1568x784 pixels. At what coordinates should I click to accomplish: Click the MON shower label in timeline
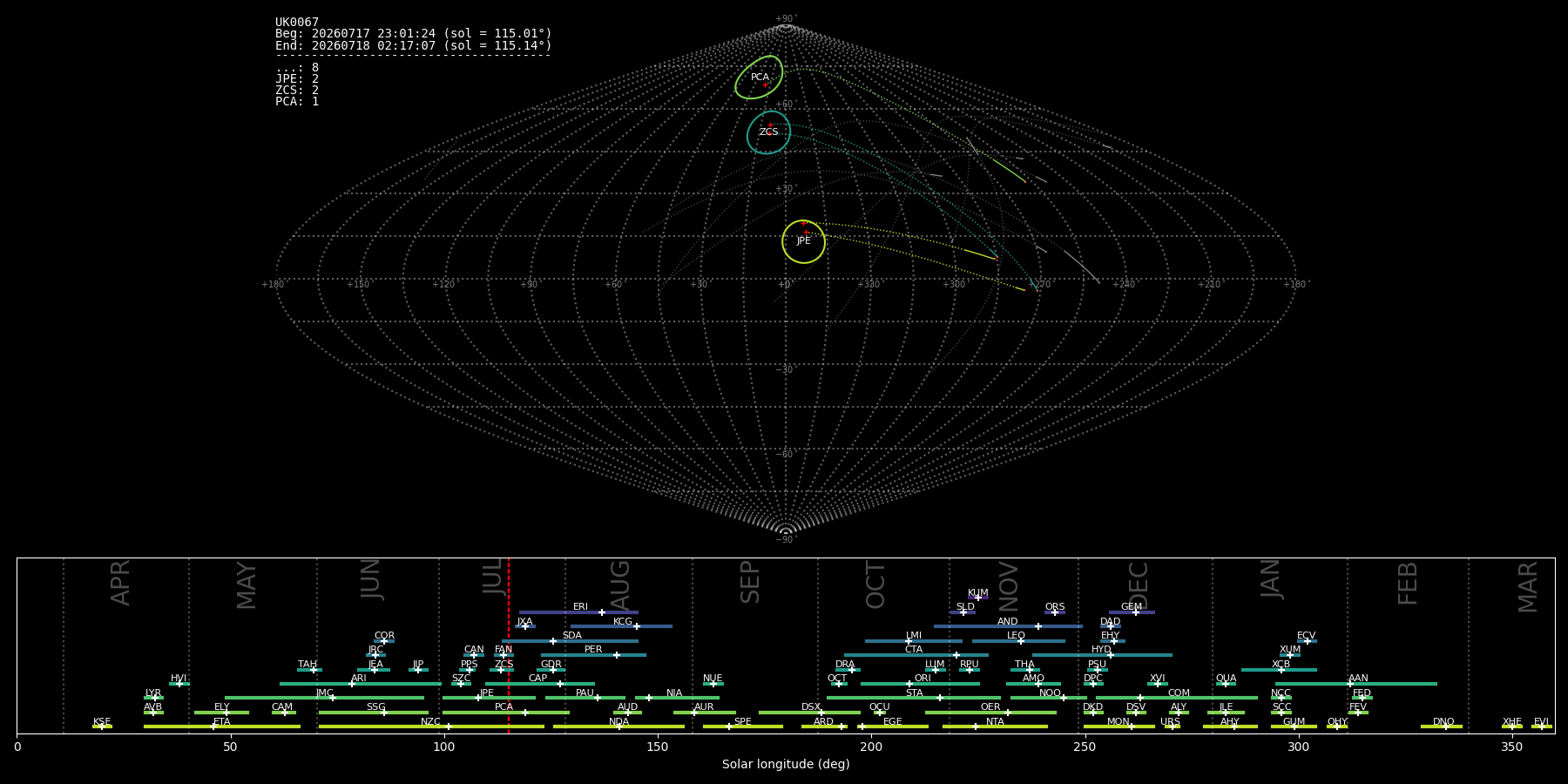tap(1119, 722)
